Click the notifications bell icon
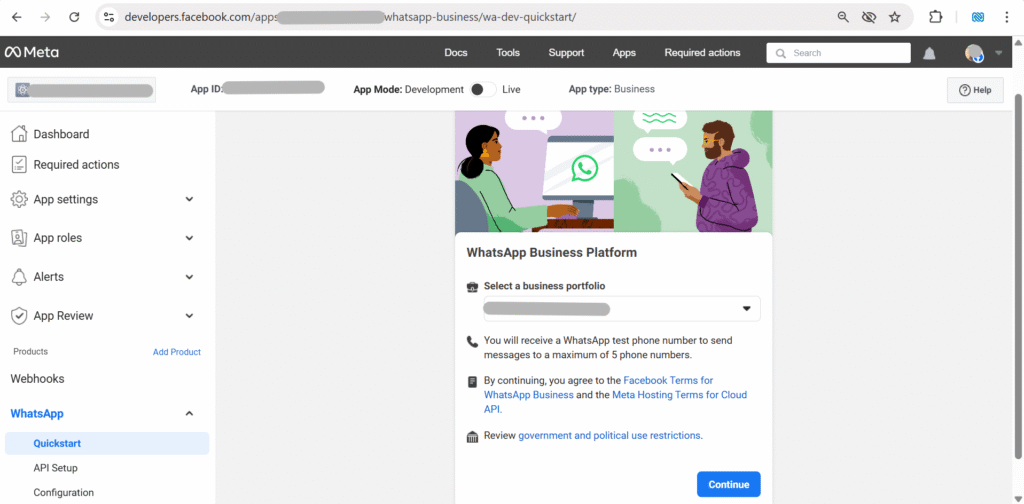 pos(930,53)
